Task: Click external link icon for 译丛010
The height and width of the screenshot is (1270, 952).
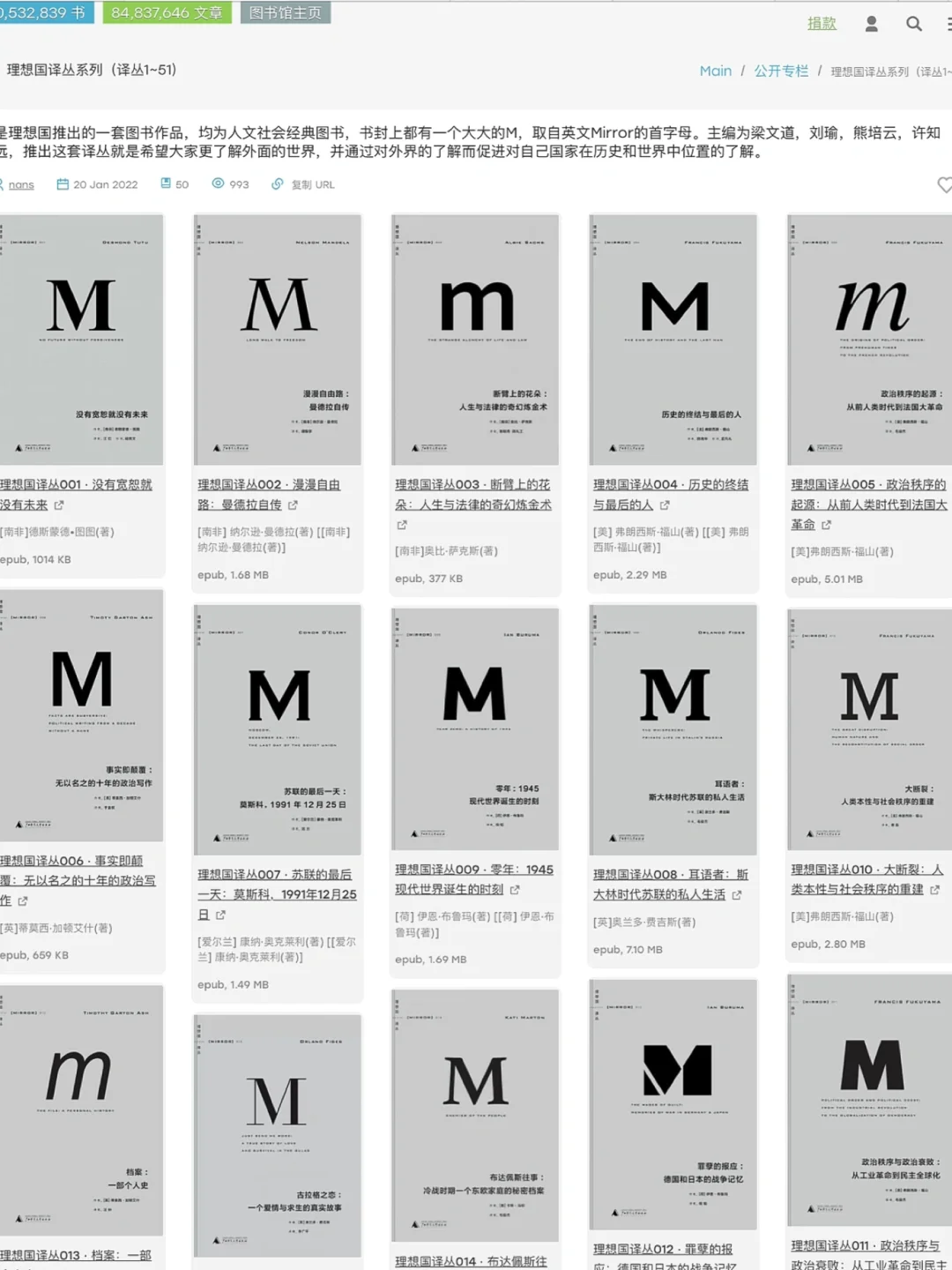Action: click(935, 890)
